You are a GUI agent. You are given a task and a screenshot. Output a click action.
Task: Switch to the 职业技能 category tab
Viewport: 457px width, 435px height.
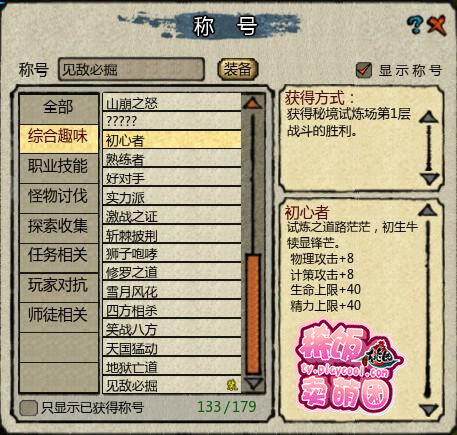tap(59, 168)
